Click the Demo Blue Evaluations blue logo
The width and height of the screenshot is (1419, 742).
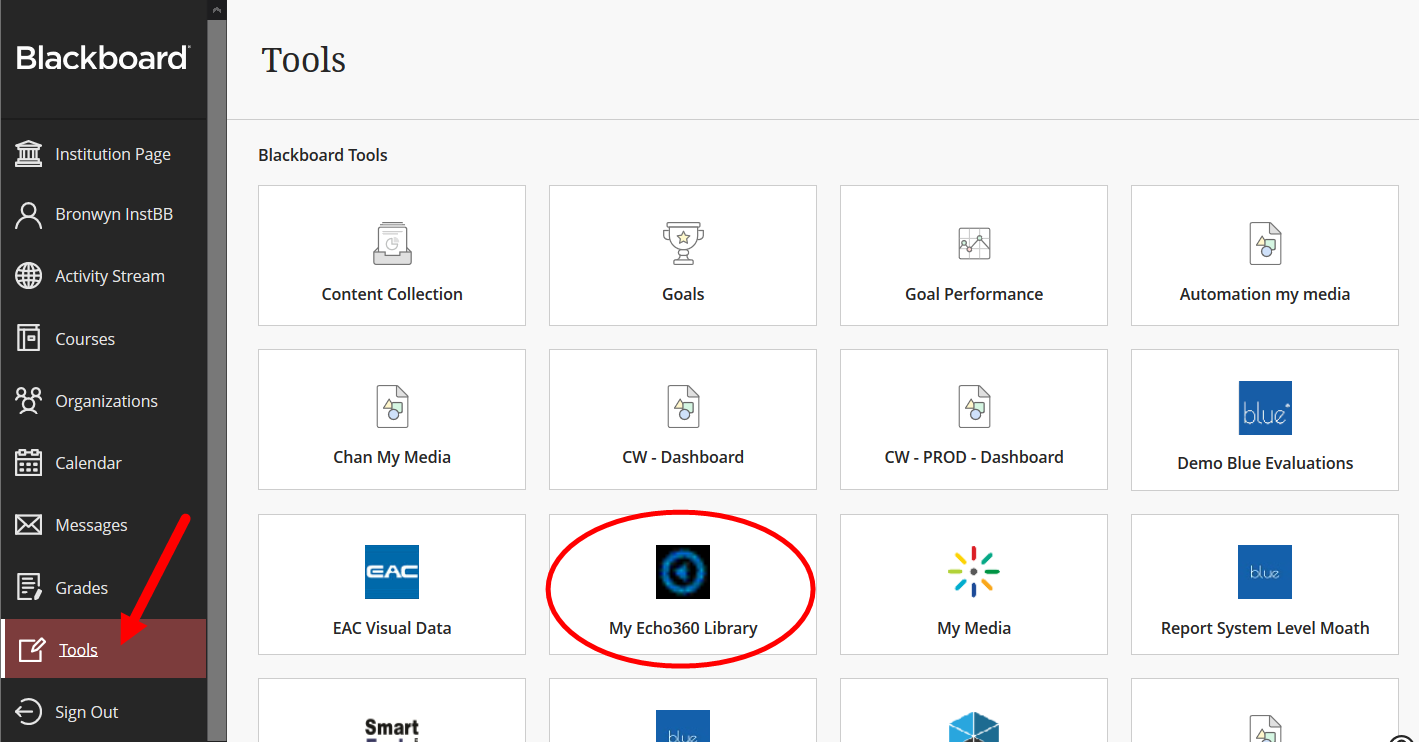(x=1265, y=408)
